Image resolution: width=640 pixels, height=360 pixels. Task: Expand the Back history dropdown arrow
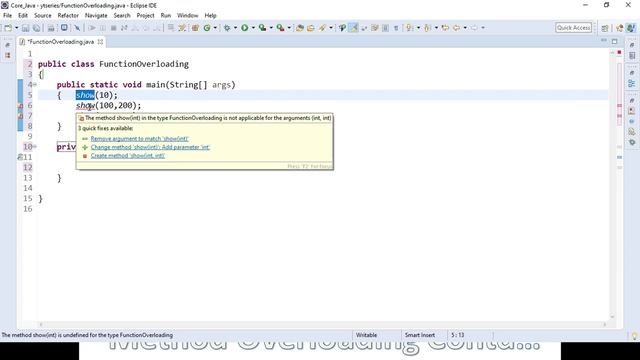[465, 28]
